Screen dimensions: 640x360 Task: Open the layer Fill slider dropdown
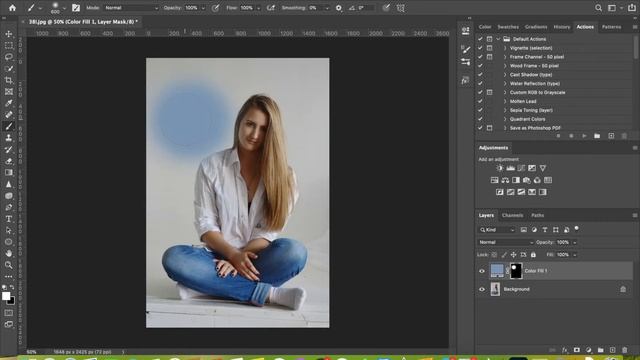click(575, 255)
